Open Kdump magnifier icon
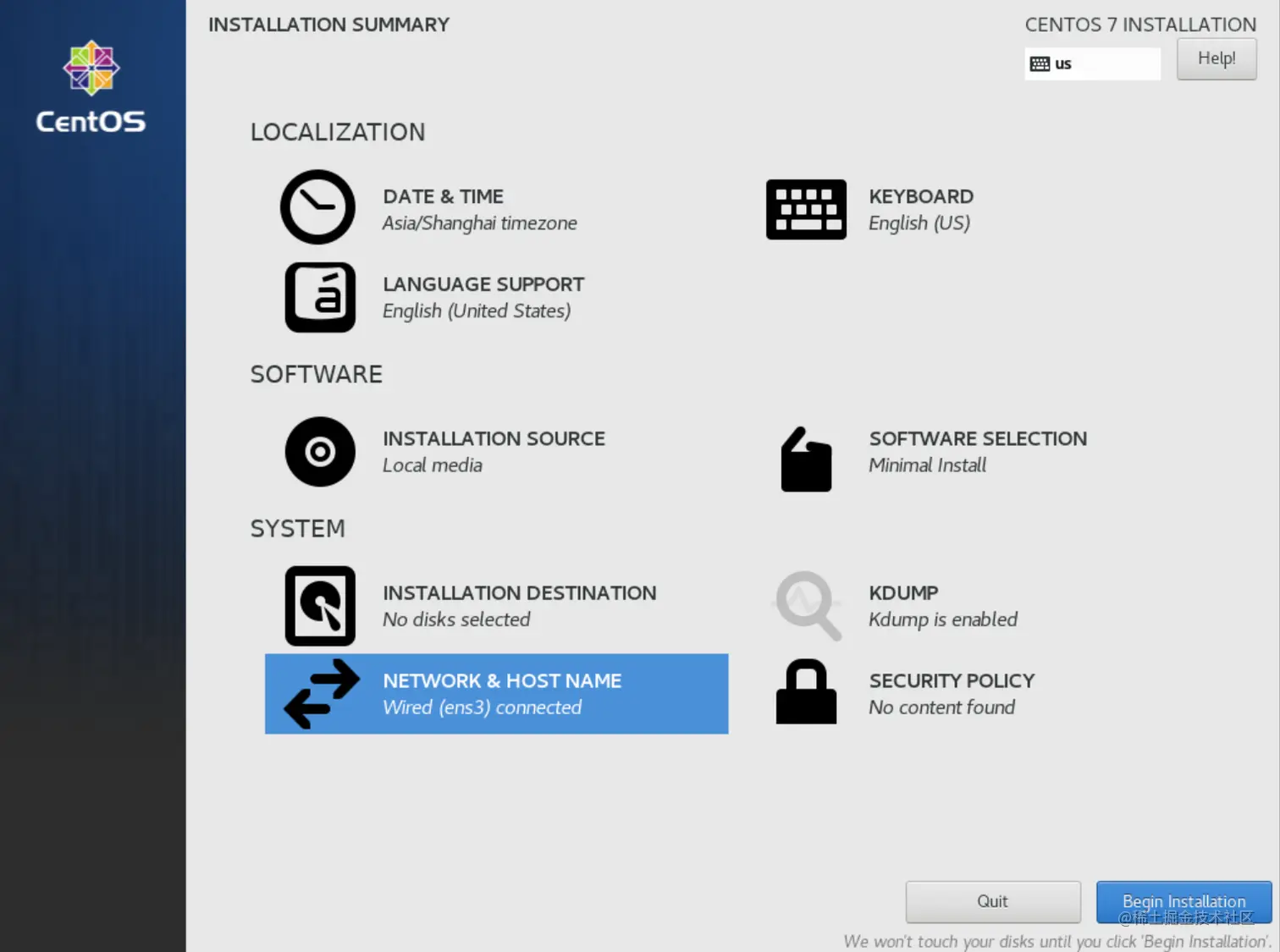The image size is (1280, 952). [x=808, y=605]
